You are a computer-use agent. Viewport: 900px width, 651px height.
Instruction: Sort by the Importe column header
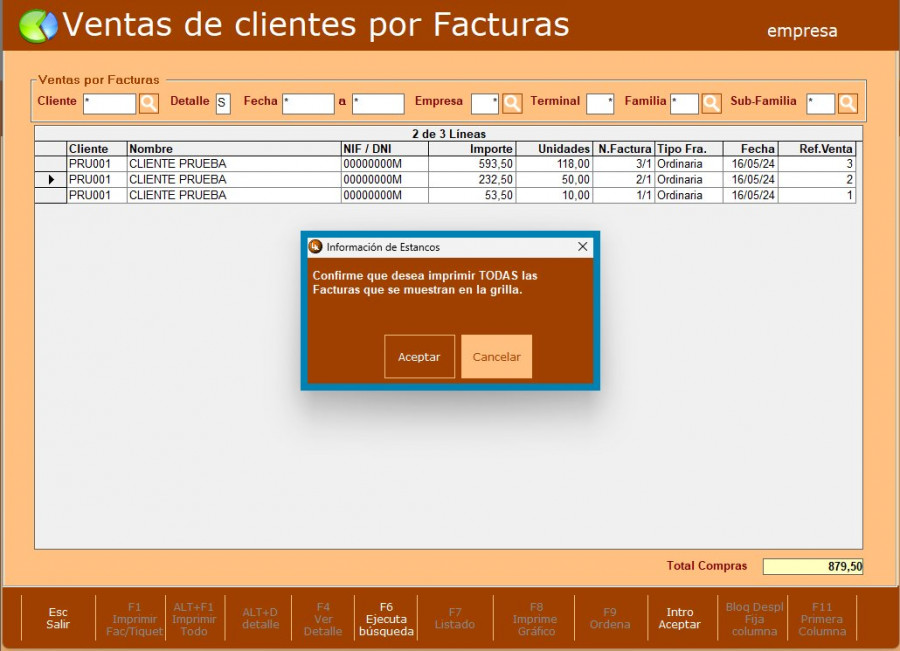[471, 149]
